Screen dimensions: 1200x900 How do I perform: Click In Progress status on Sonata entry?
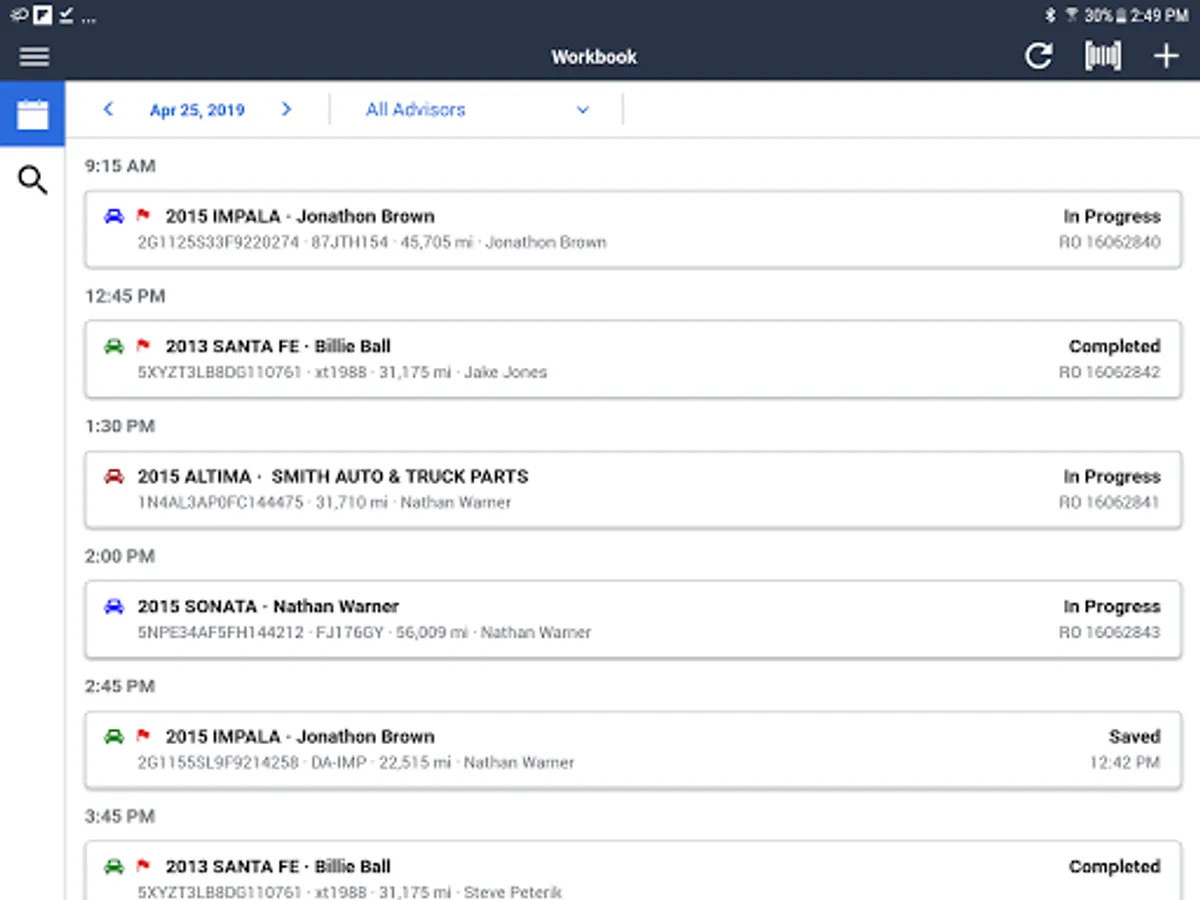click(x=1112, y=607)
